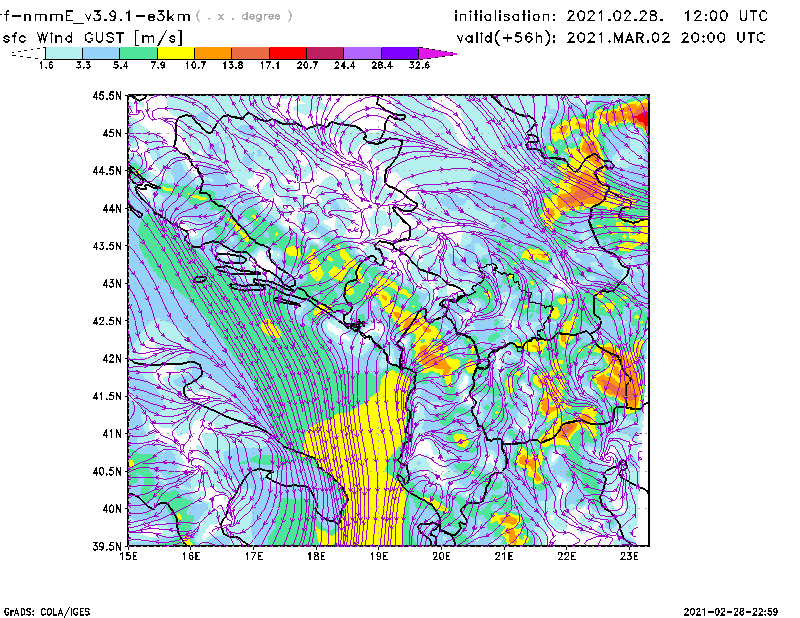
Task: Click the '15E' longitude label
Action: tap(128, 556)
